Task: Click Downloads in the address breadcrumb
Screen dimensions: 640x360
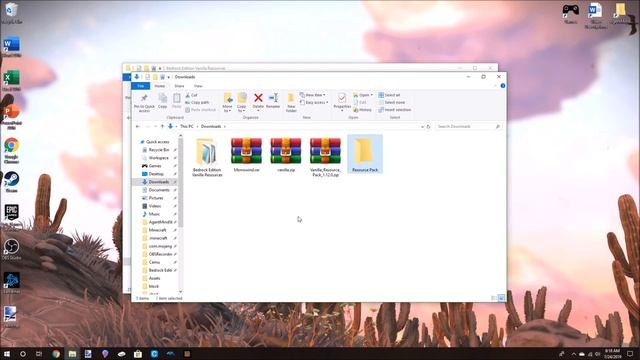Action: 211,127
